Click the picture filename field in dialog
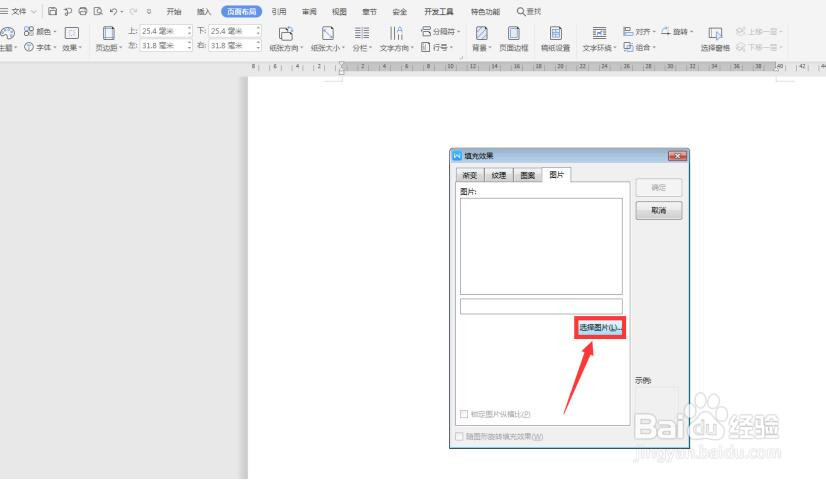The height and width of the screenshot is (481, 826). pos(541,306)
